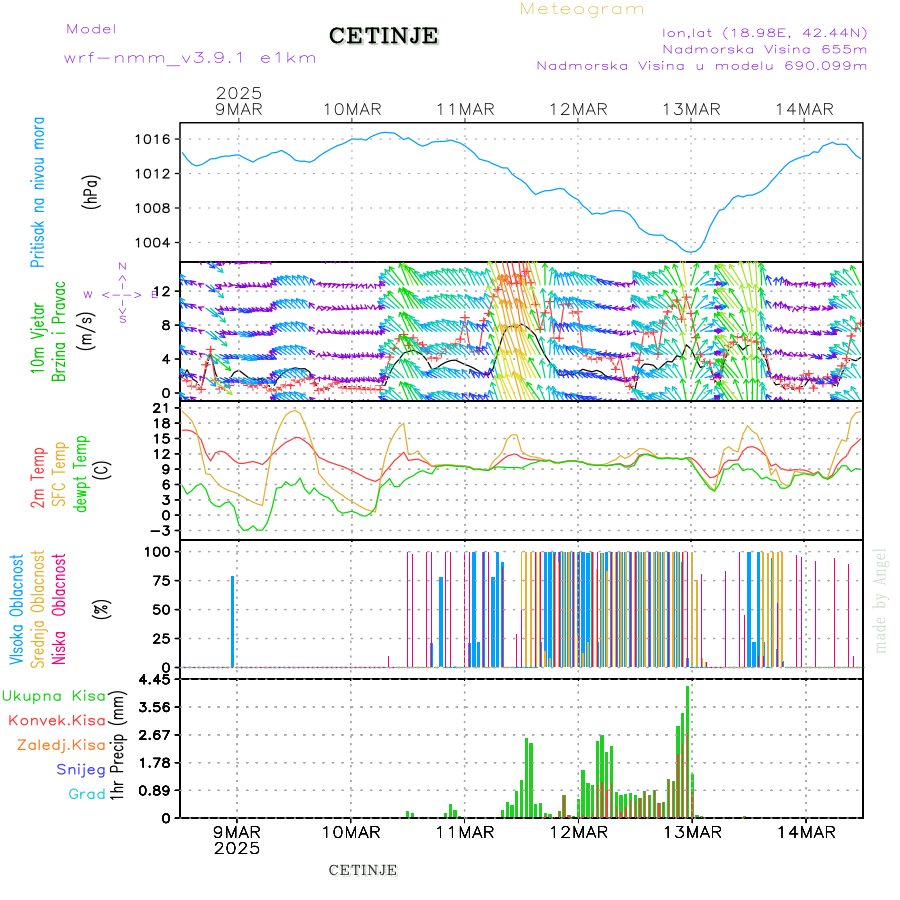Click the green "Ukupna Kisa" legend label
Viewport: 900px width, 900px height.
click(54, 696)
